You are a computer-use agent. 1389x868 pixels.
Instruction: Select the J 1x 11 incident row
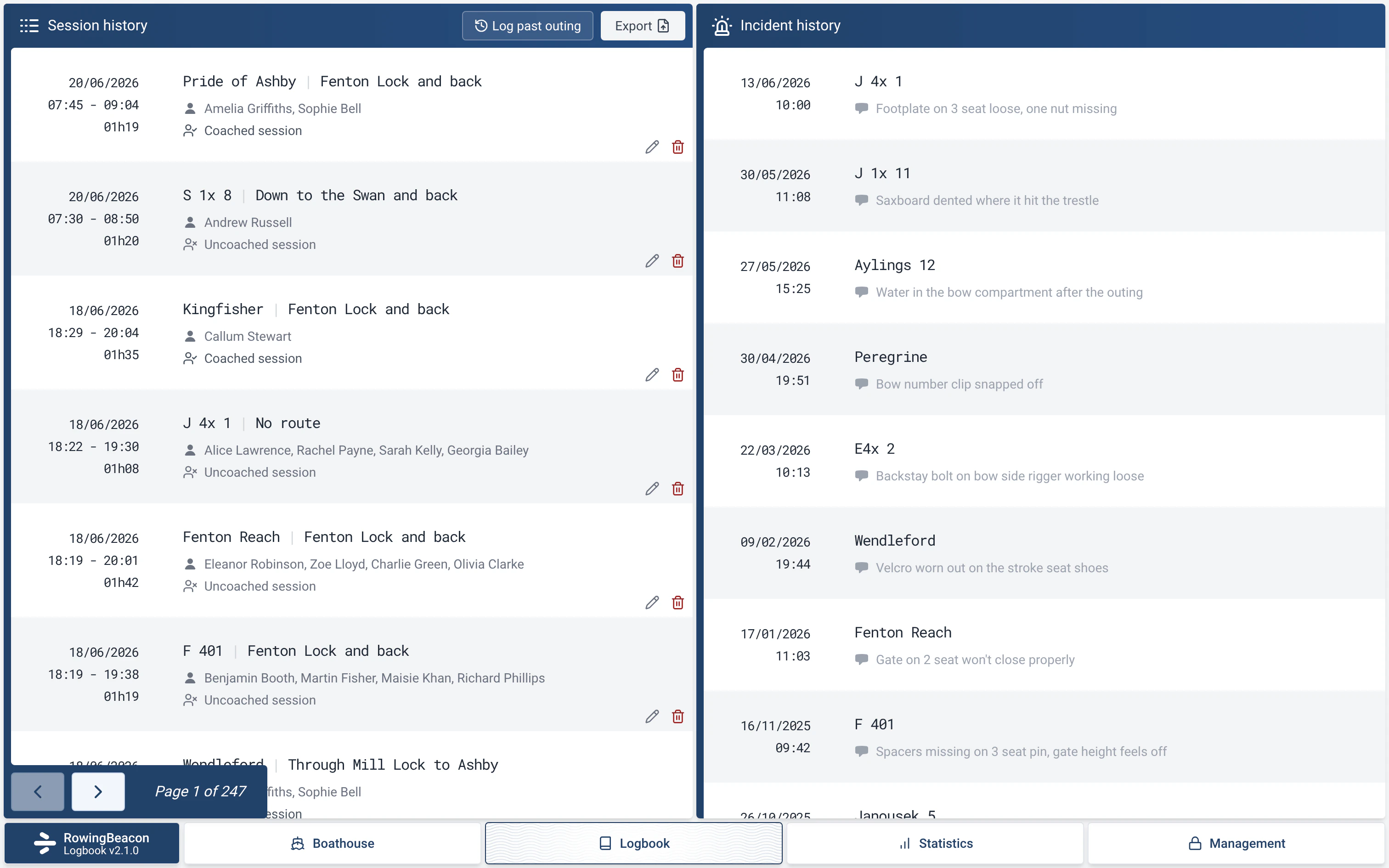[x=1044, y=186]
